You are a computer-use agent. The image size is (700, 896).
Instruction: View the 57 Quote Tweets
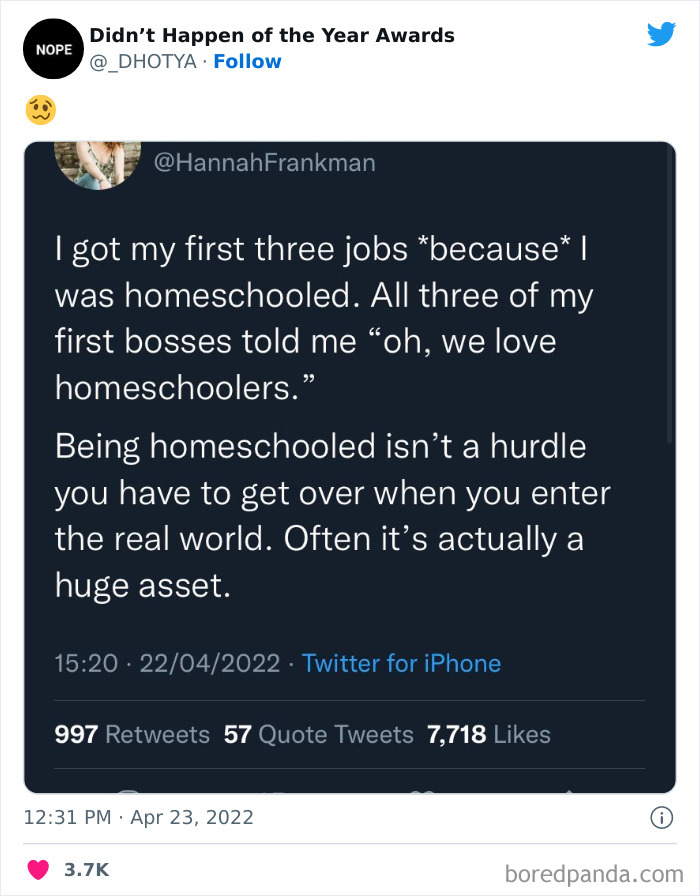[x=318, y=735]
